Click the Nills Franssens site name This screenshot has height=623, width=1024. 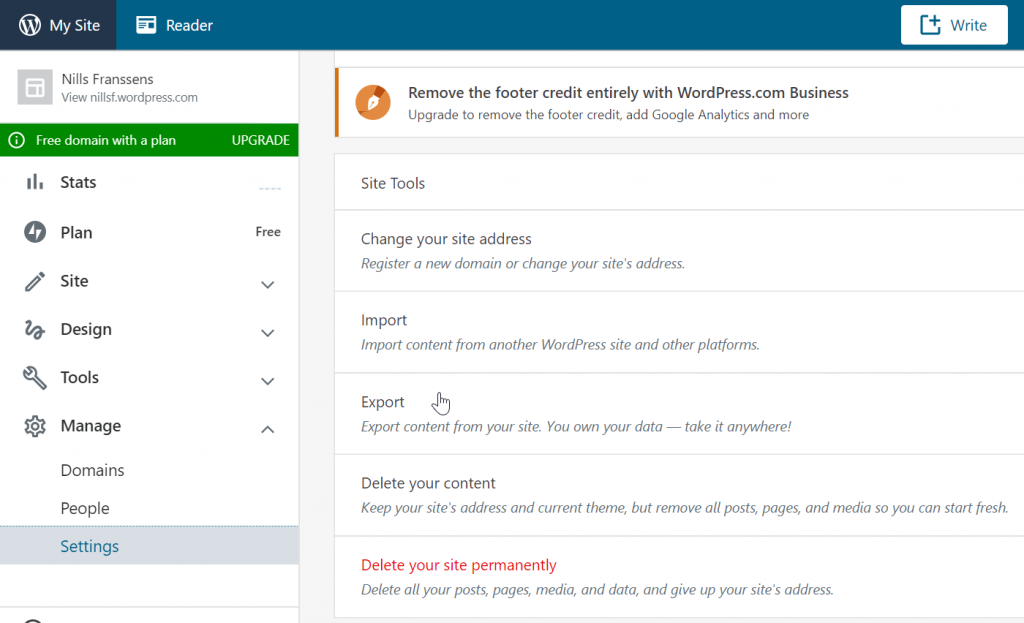click(108, 79)
